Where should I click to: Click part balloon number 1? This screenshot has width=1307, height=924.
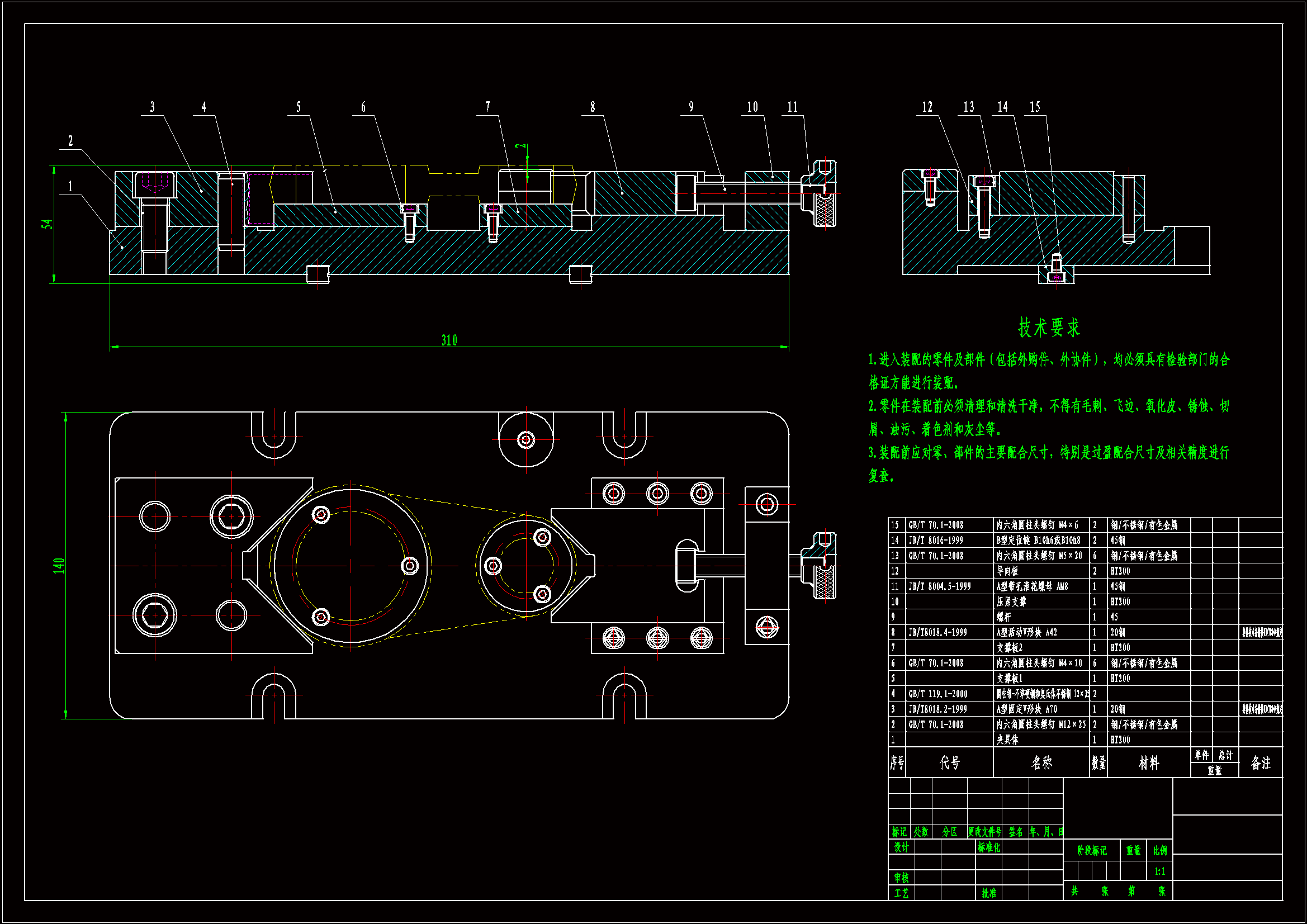[x=70, y=186]
